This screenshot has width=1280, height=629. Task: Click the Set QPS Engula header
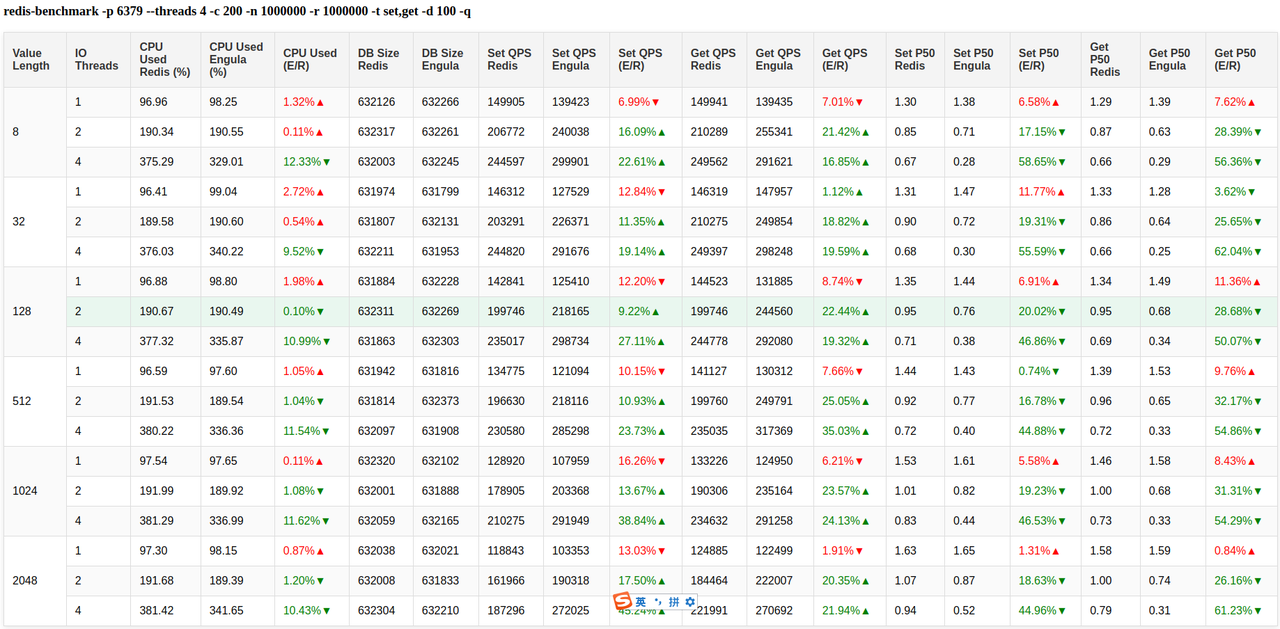[574, 60]
